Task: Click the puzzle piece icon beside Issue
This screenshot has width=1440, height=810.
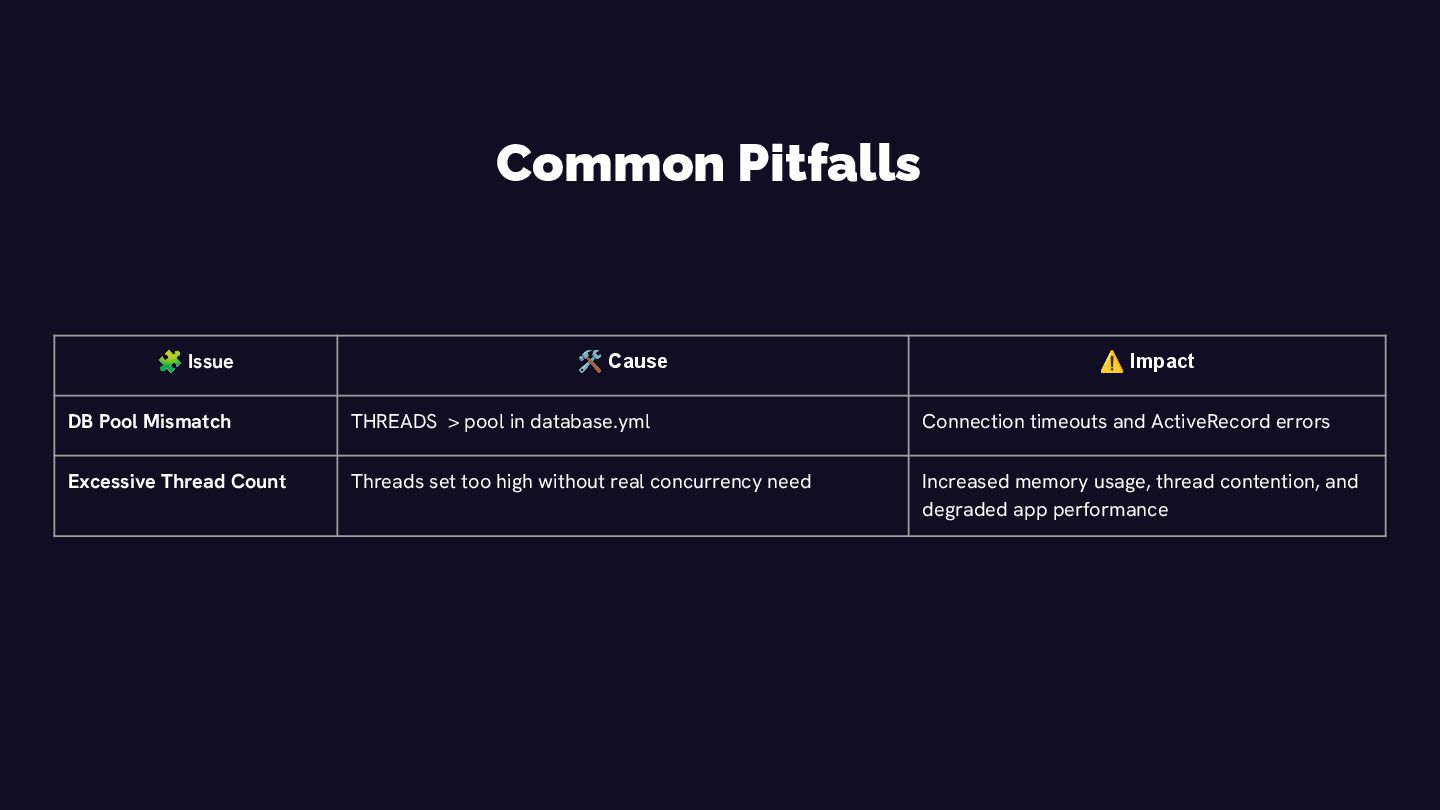Action: click(169, 362)
